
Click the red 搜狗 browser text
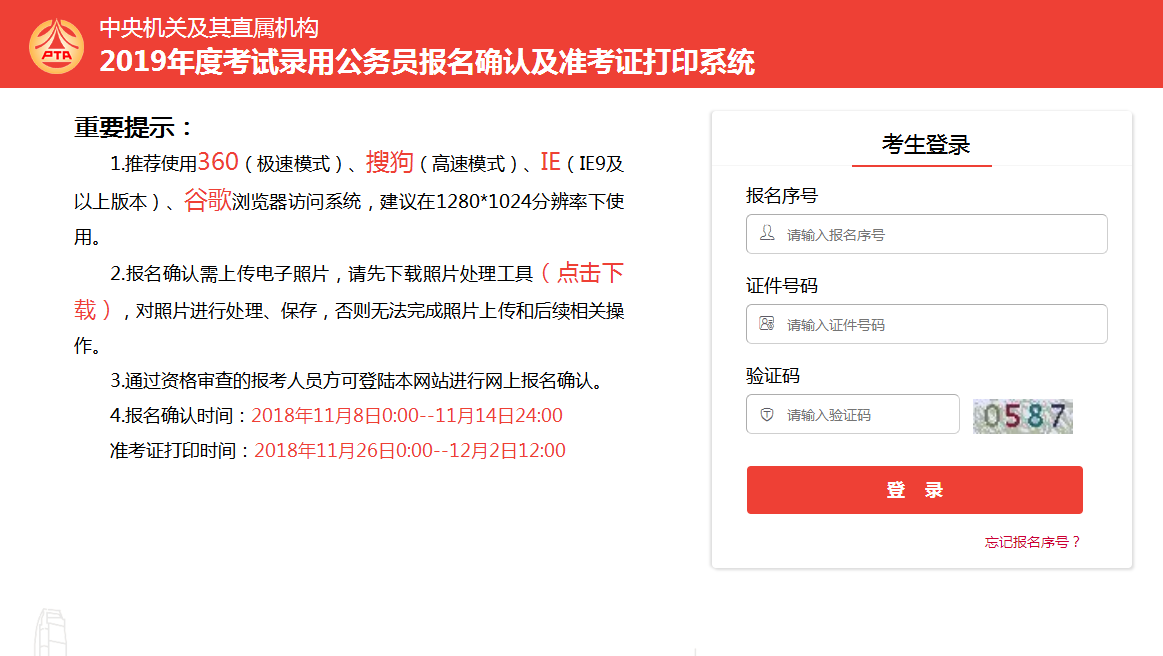coord(389,161)
